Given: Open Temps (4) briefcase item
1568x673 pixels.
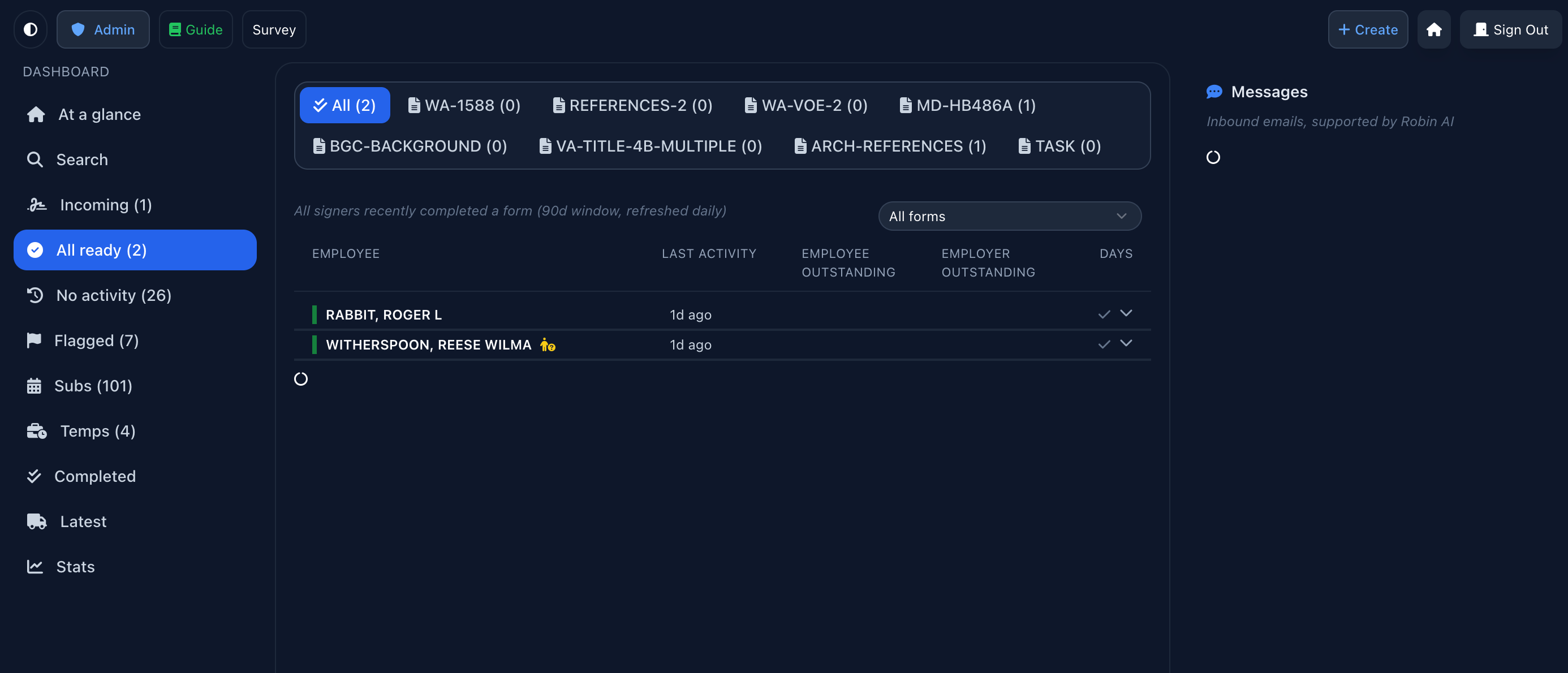Looking at the screenshot, I should (x=97, y=431).
